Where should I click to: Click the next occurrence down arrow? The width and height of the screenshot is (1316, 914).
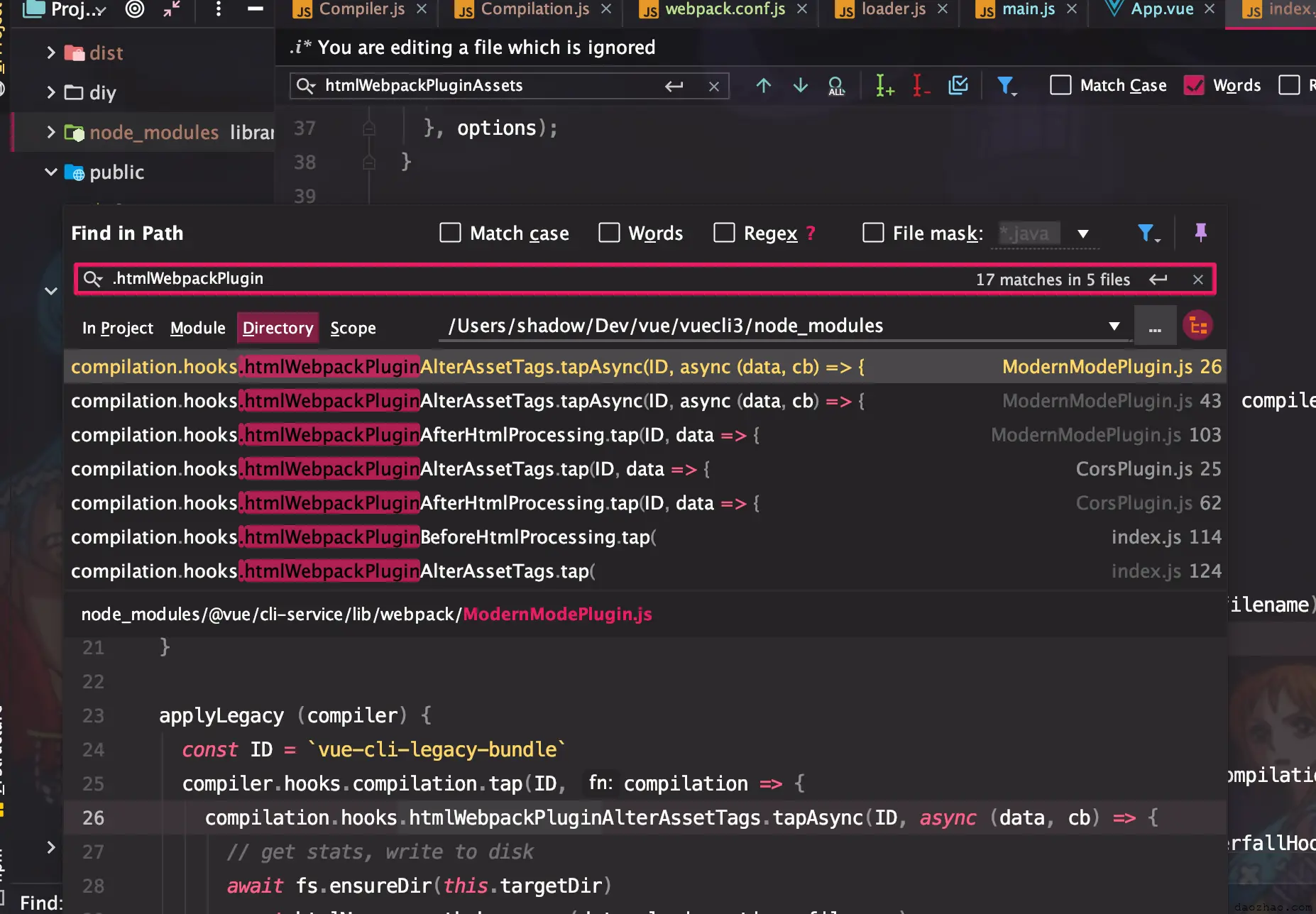pyautogui.click(x=800, y=86)
